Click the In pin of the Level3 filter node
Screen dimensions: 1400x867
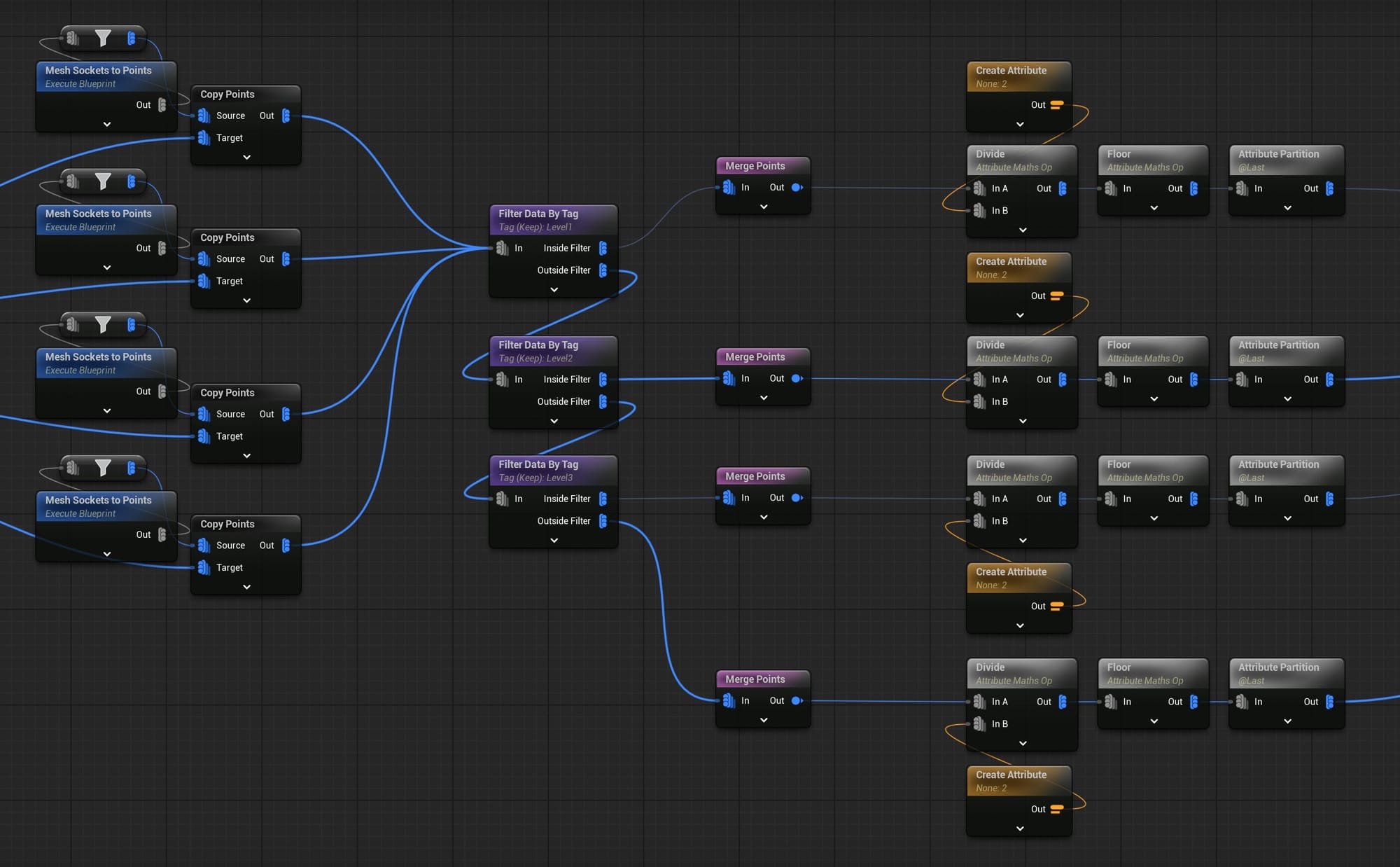(x=502, y=499)
